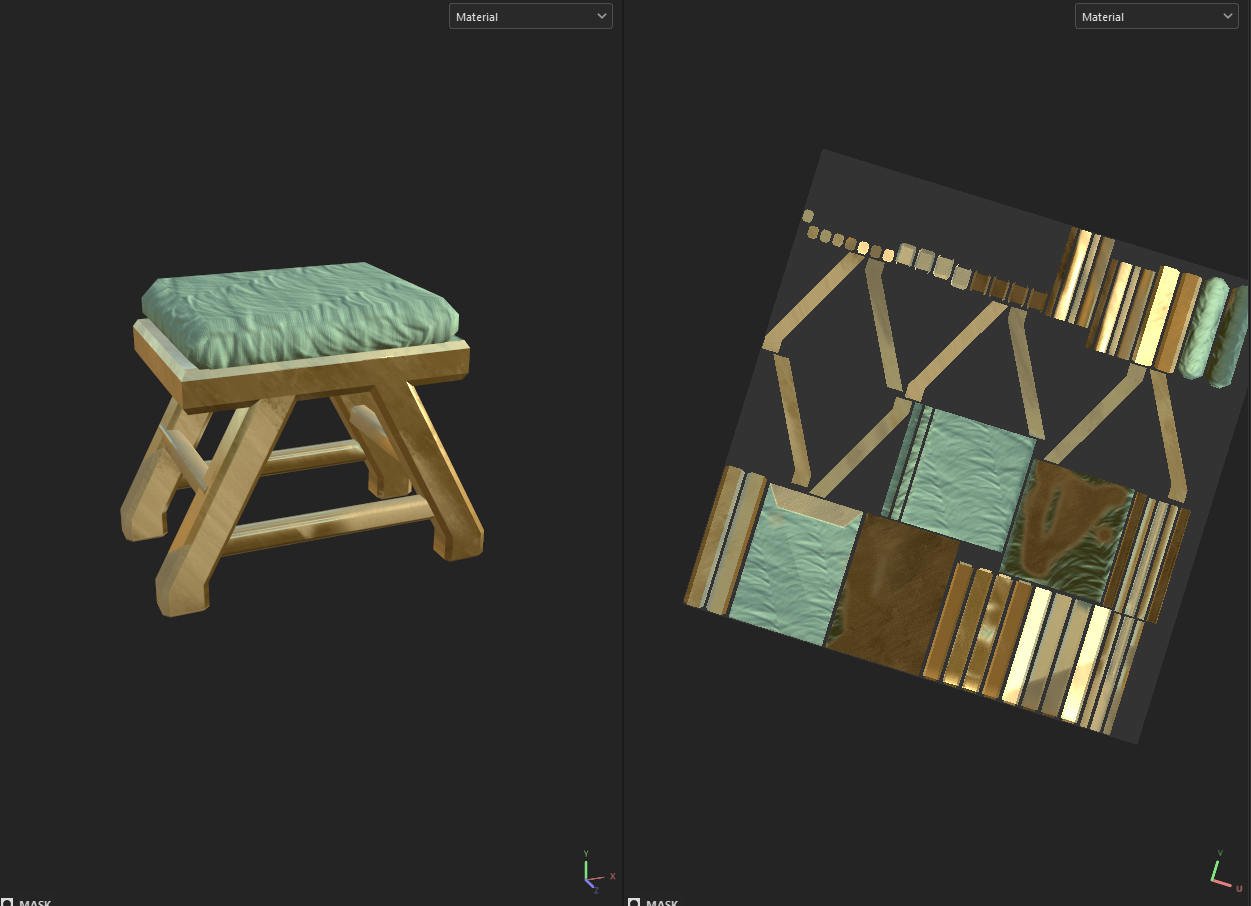Select the green cushion on the stool model
Image resolution: width=1251 pixels, height=906 pixels.
pyautogui.click(x=300, y=313)
